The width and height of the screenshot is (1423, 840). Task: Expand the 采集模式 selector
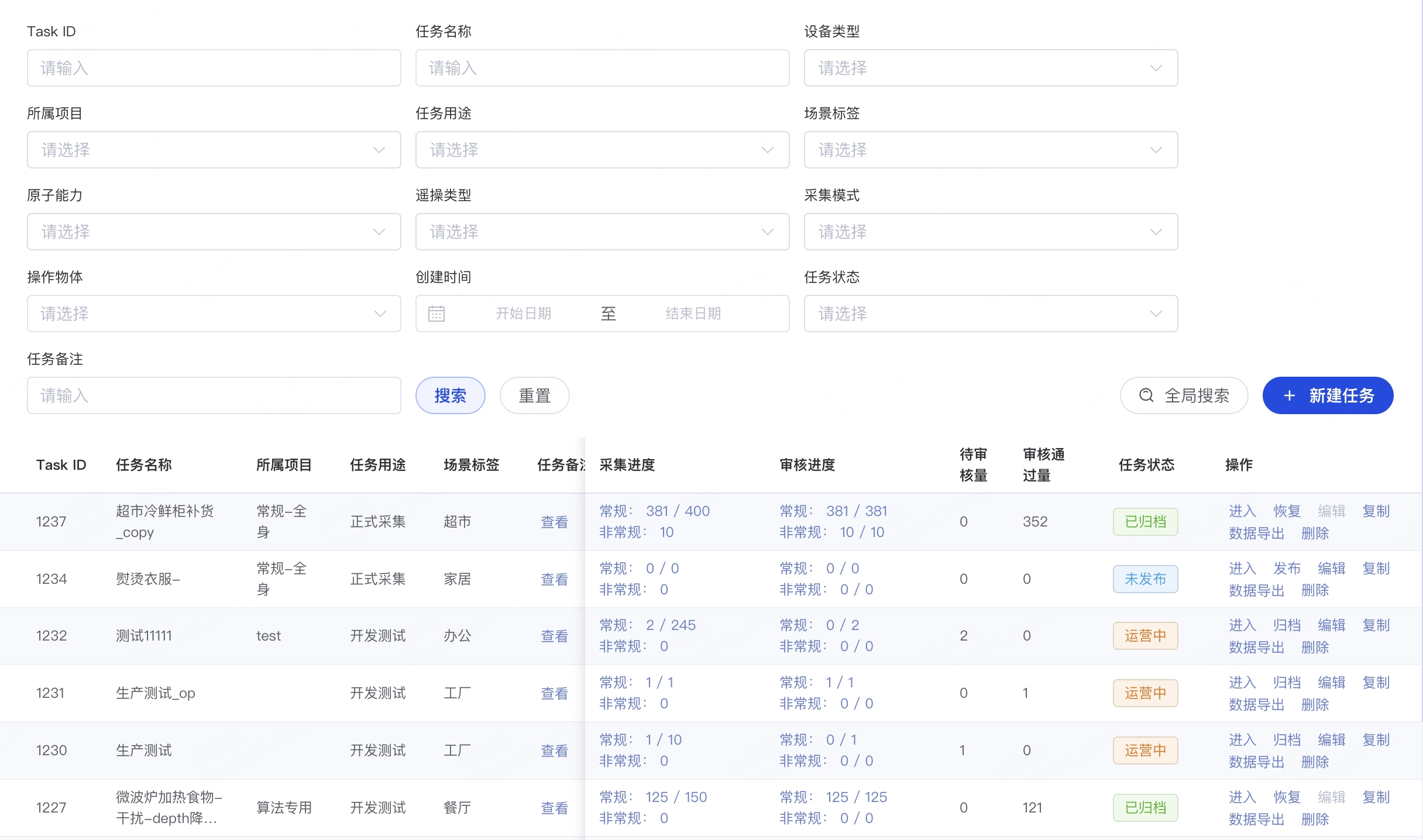[990, 232]
